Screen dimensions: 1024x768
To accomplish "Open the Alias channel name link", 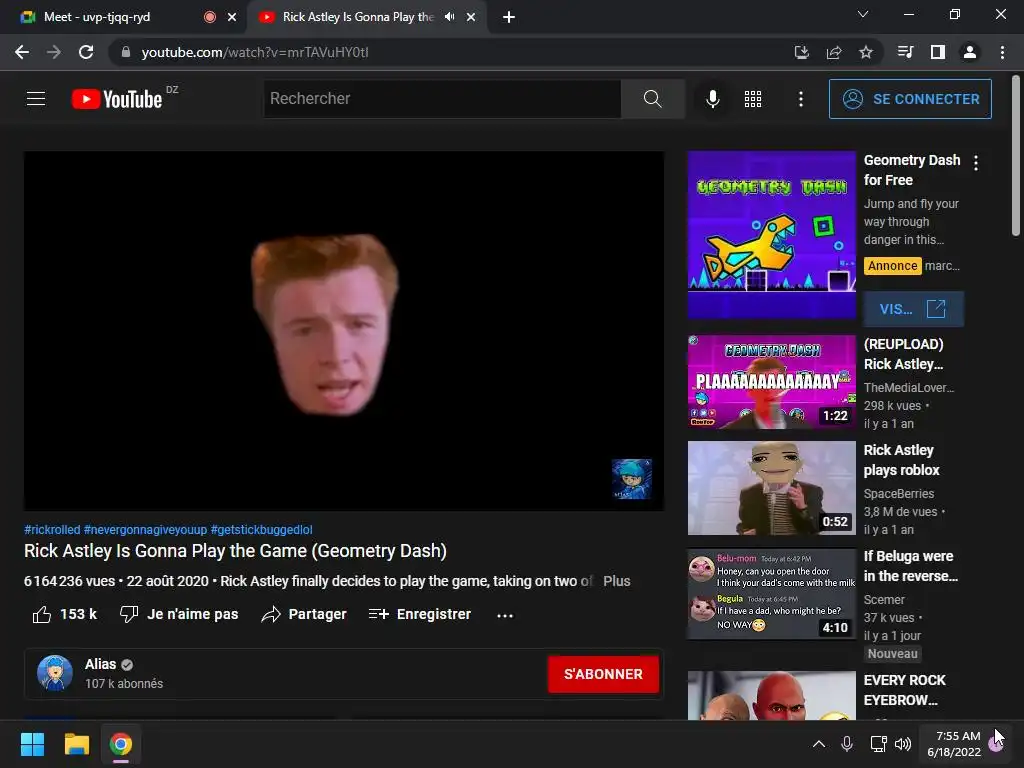I will (101, 664).
